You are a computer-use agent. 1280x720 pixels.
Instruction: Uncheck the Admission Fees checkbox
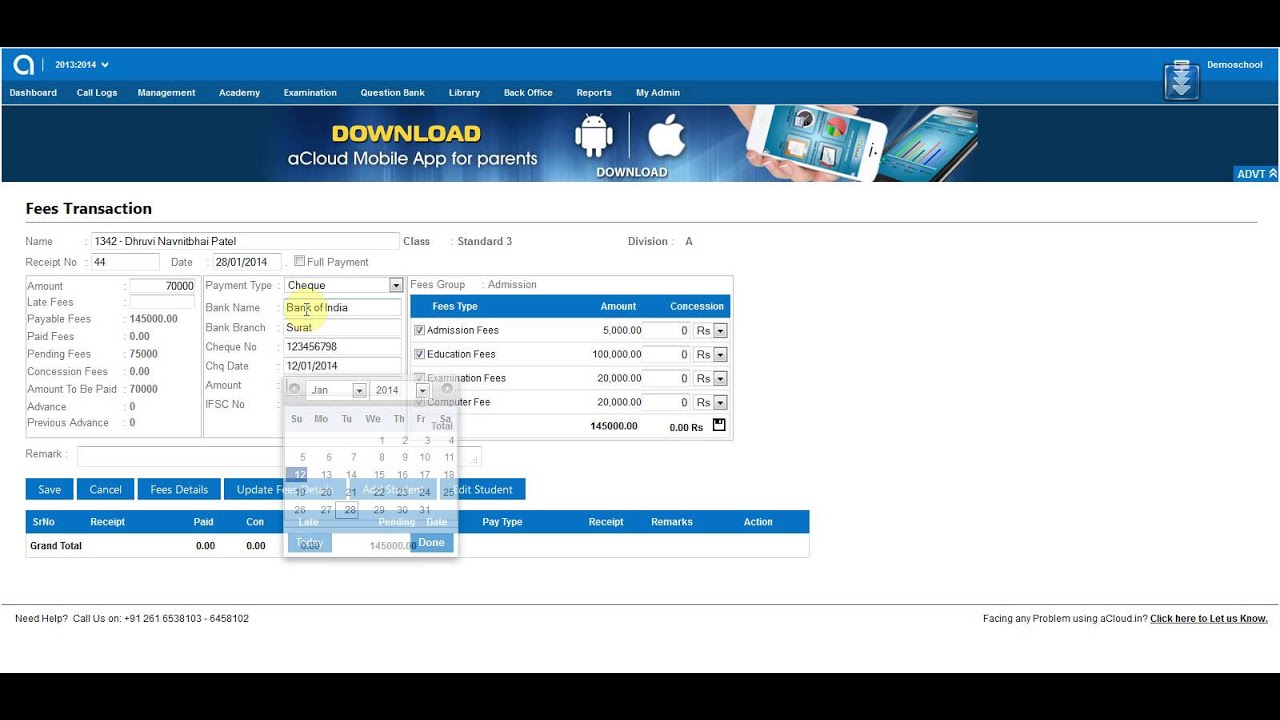click(420, 330)
